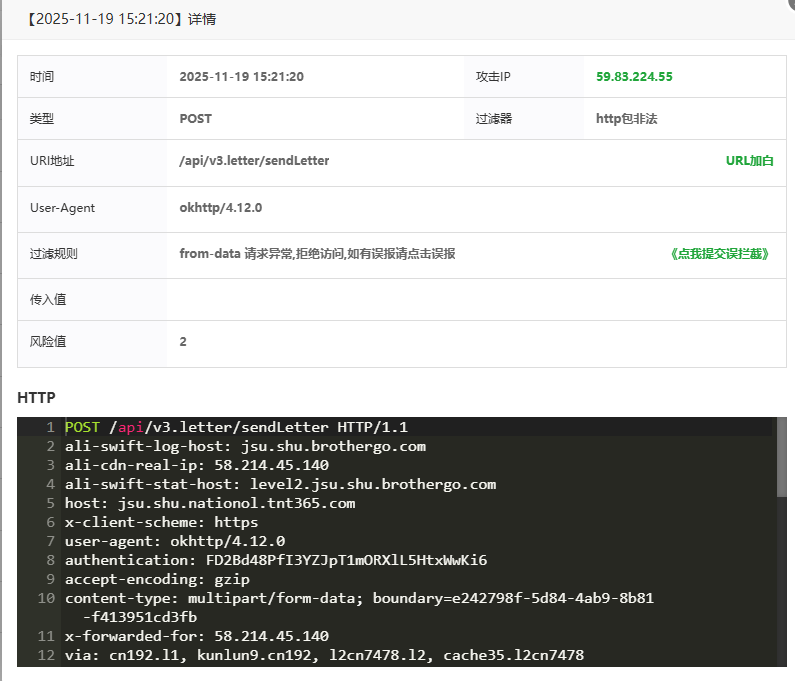Click the HTTP code panel vertical scrollbar

[x=781, y=470]
